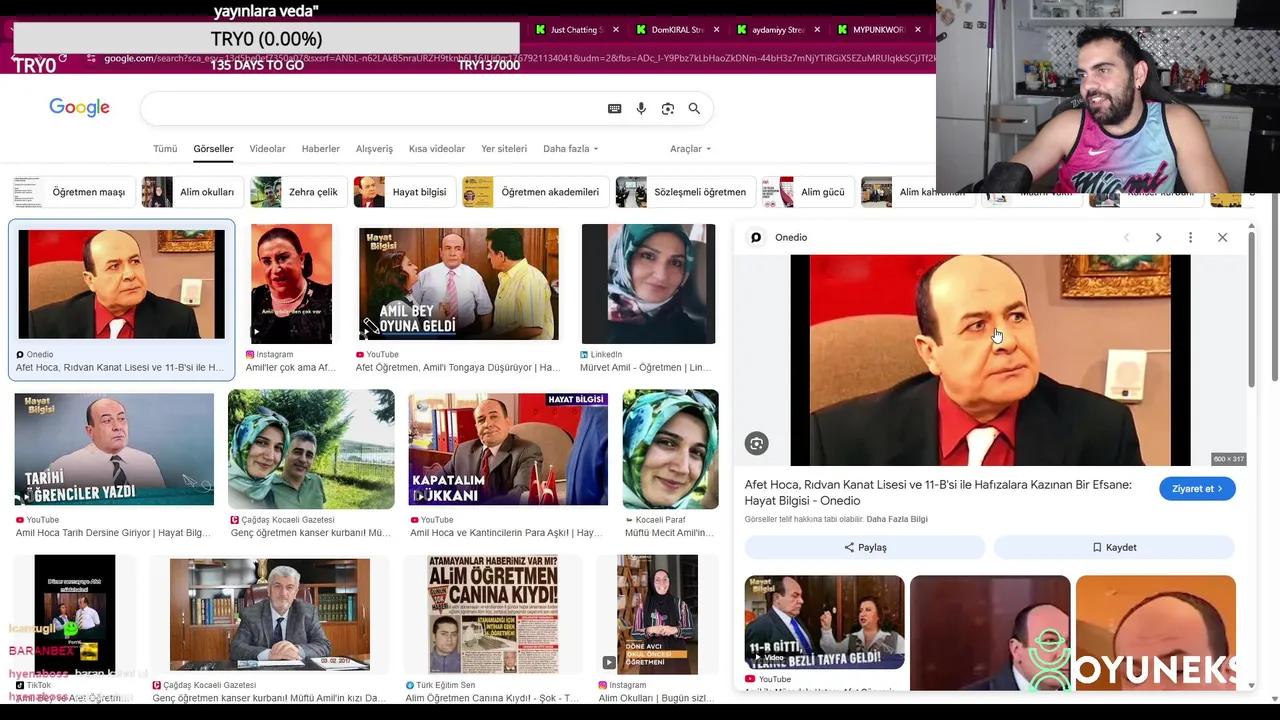The width and height of the screenshot is (1280, 720).
Task: Close the Onedio image preview panel
Action: [x=1222, y=237]
